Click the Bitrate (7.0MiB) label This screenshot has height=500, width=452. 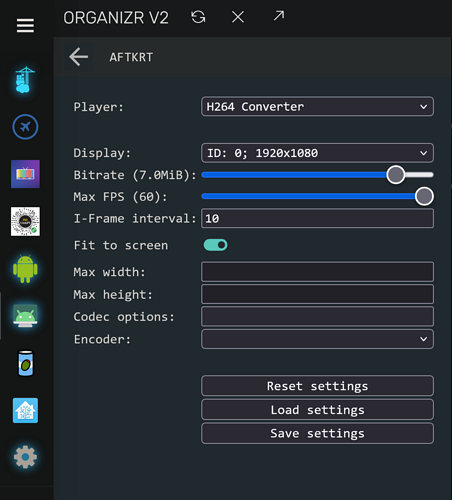coord(135,175)
